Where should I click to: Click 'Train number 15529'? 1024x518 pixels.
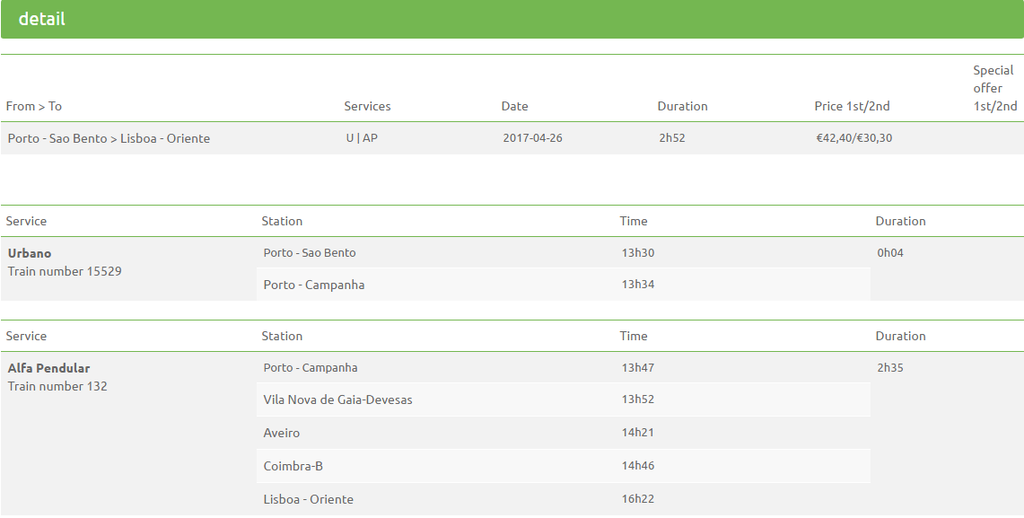[x=65, y=271]
